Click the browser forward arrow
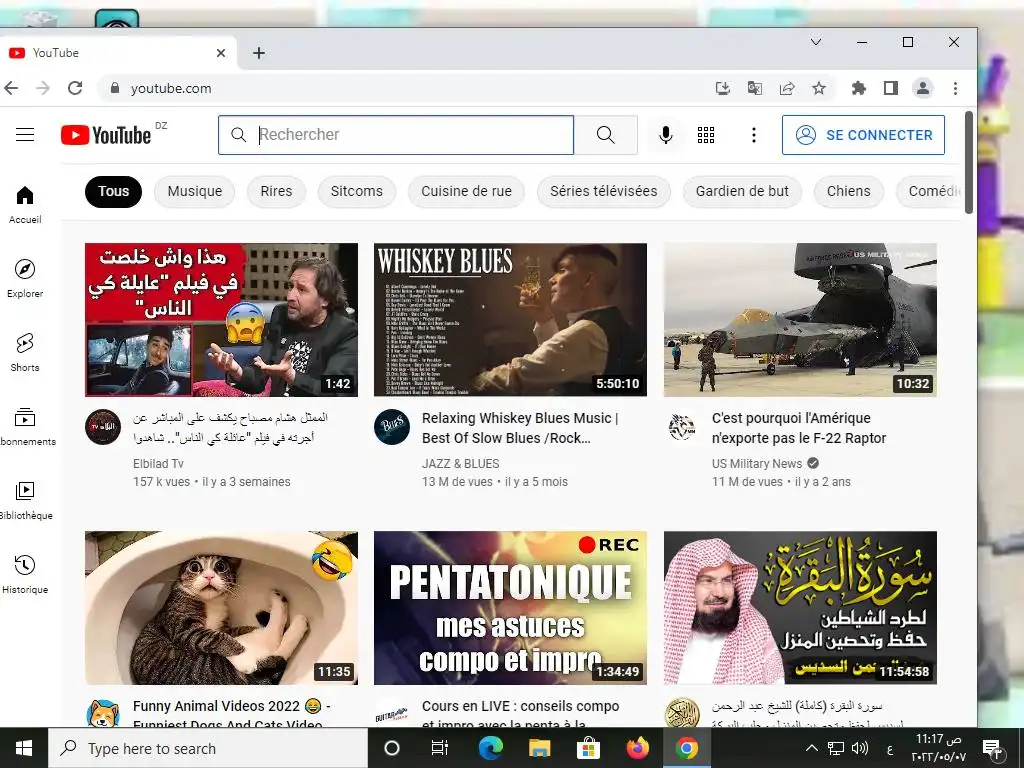 tap(43, 88)
